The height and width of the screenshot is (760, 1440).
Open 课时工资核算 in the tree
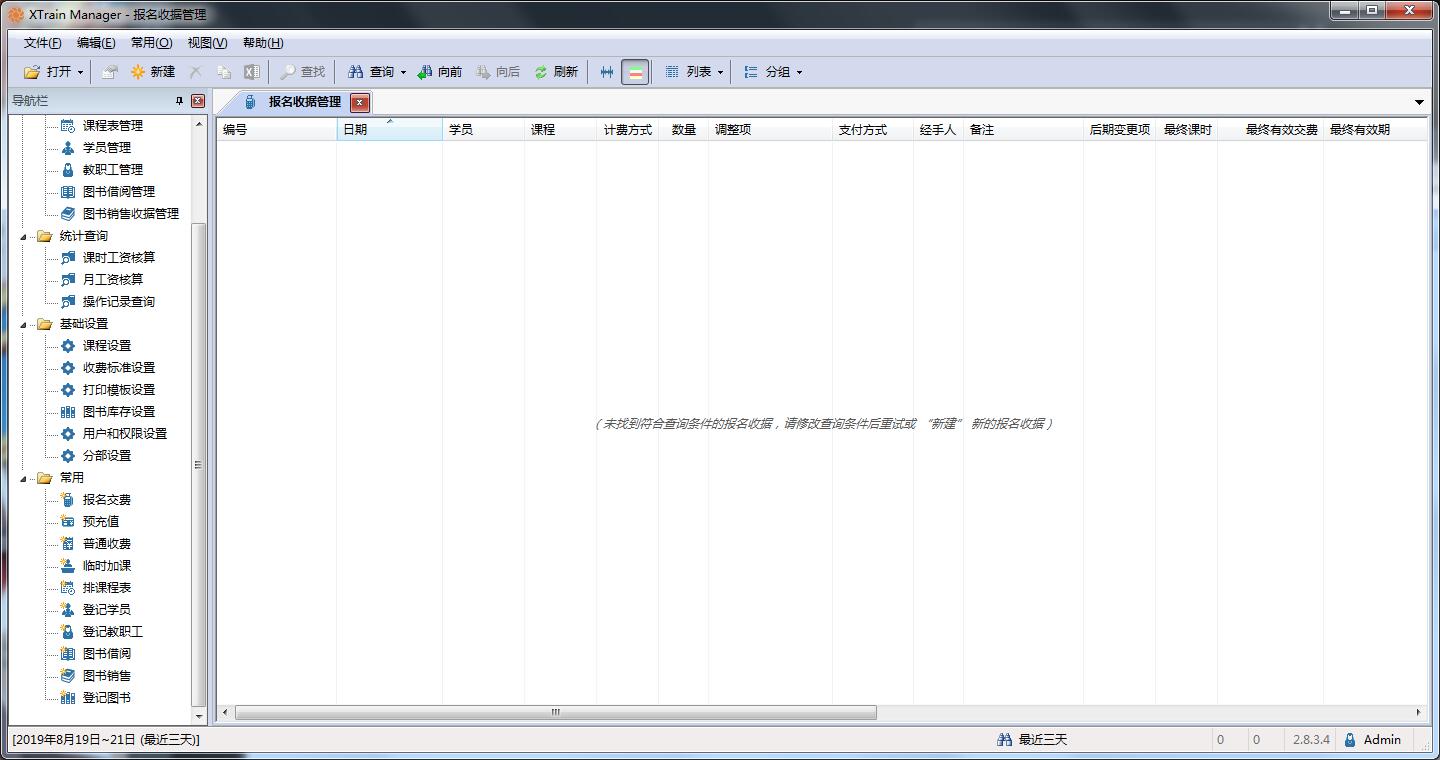(118, 258)
